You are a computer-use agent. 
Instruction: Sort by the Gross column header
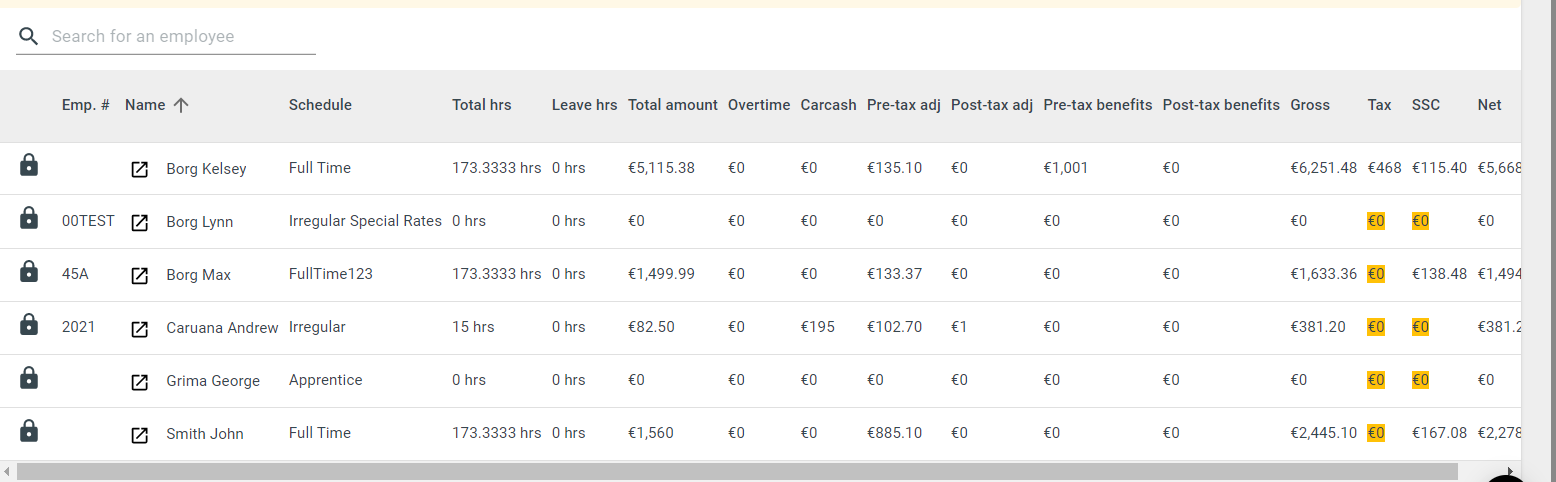pyautogui.click(x=1310, y=105)
